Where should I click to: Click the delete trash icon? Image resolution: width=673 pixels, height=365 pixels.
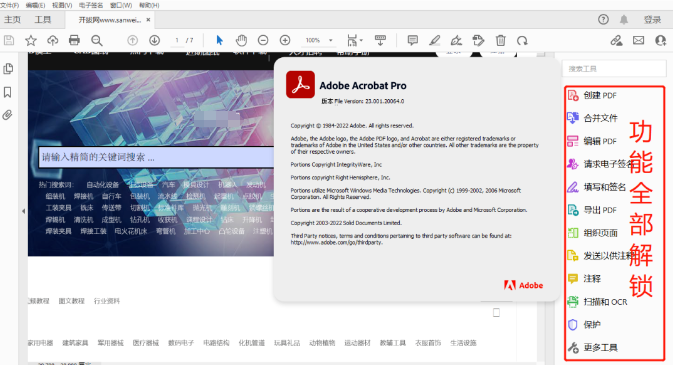pos(500,40)
